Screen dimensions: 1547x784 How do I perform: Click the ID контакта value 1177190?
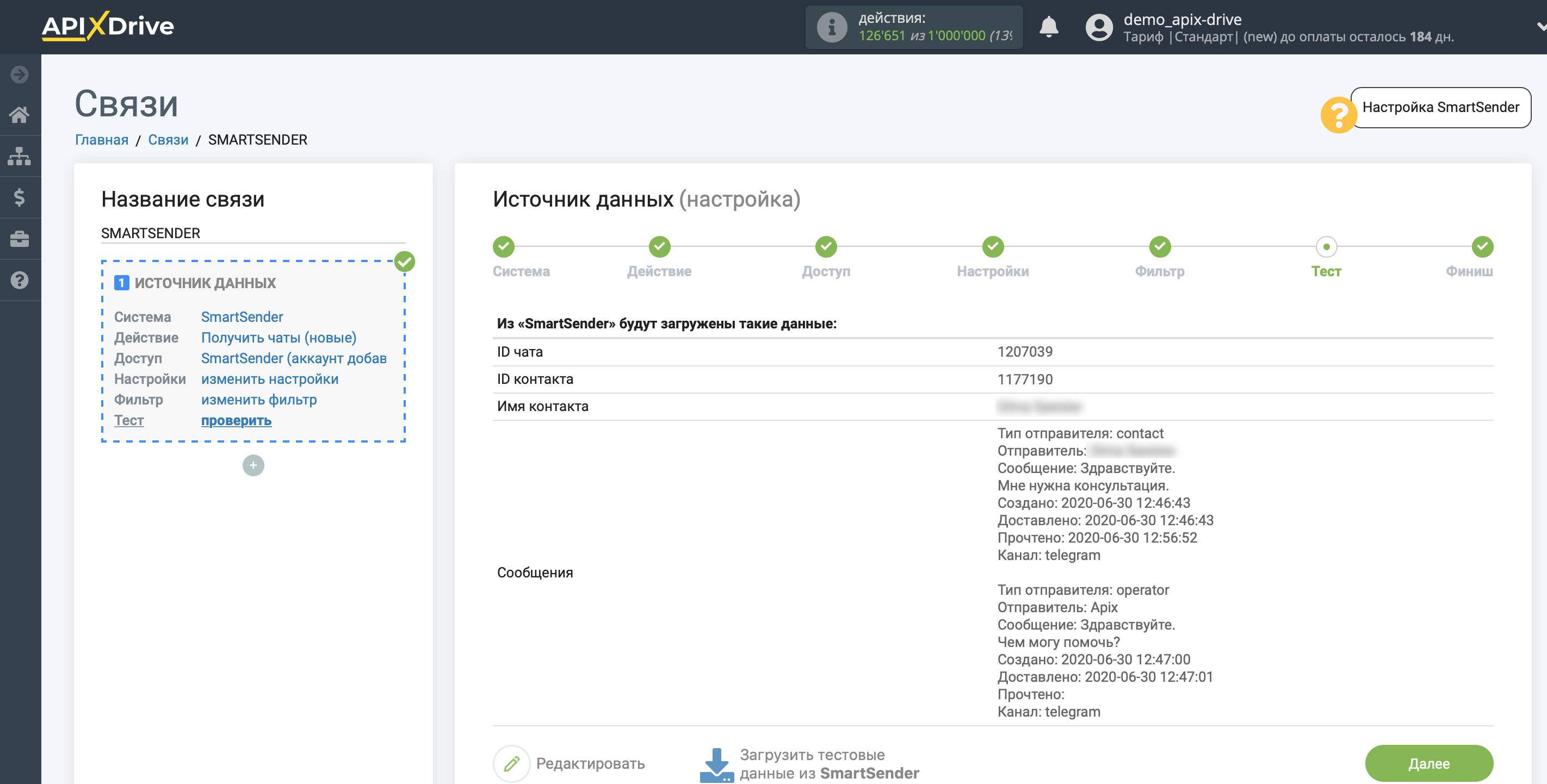[x=1024, y=379]
